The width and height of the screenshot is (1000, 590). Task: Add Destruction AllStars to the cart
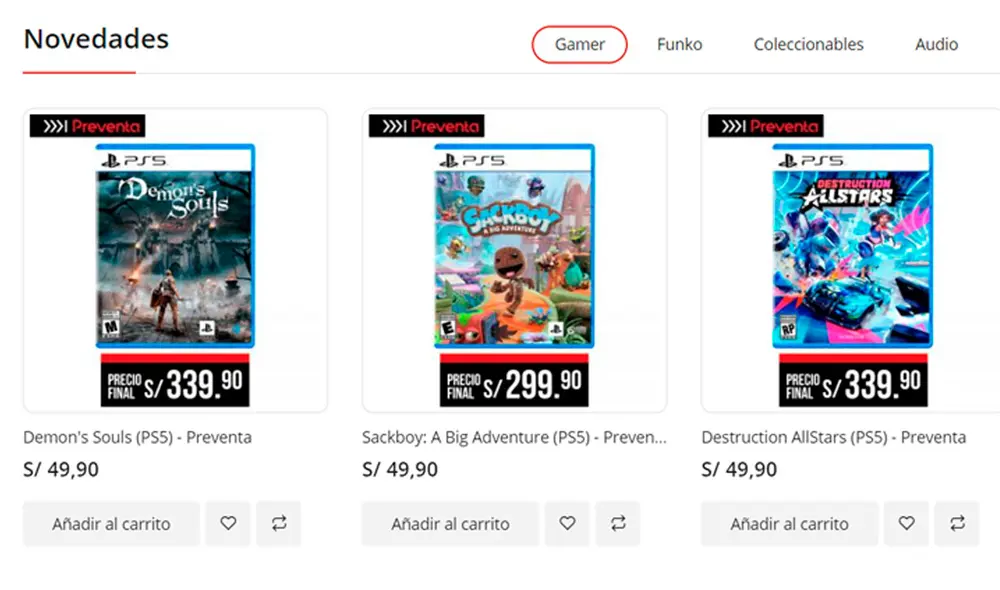click(789, 523)
